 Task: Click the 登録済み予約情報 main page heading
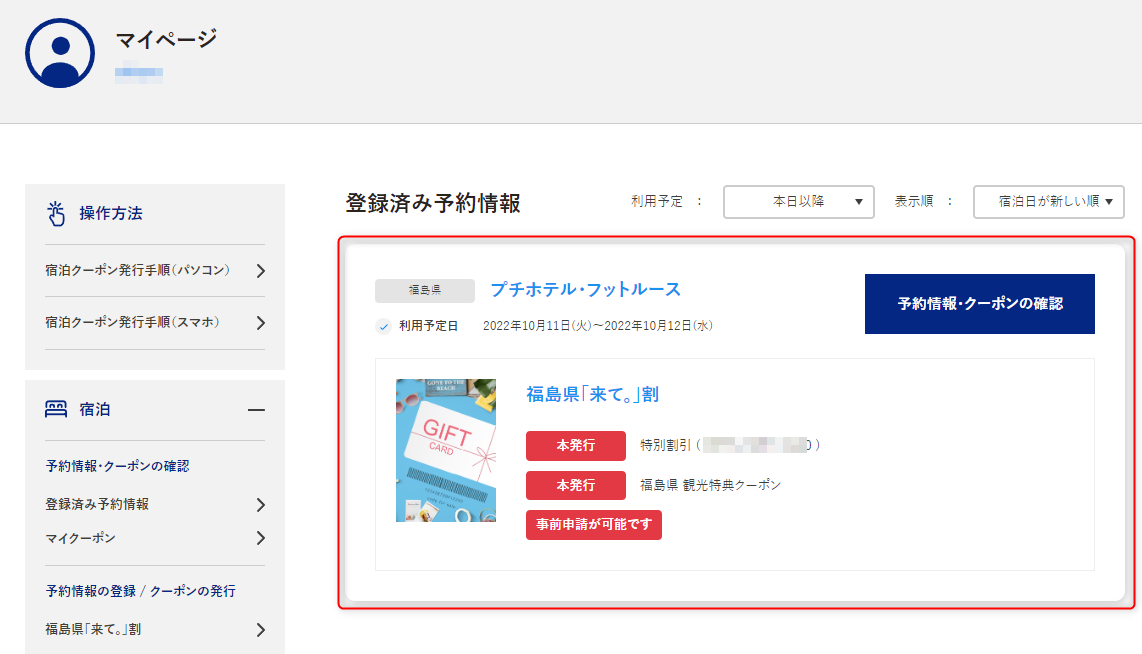pos(433,203)
